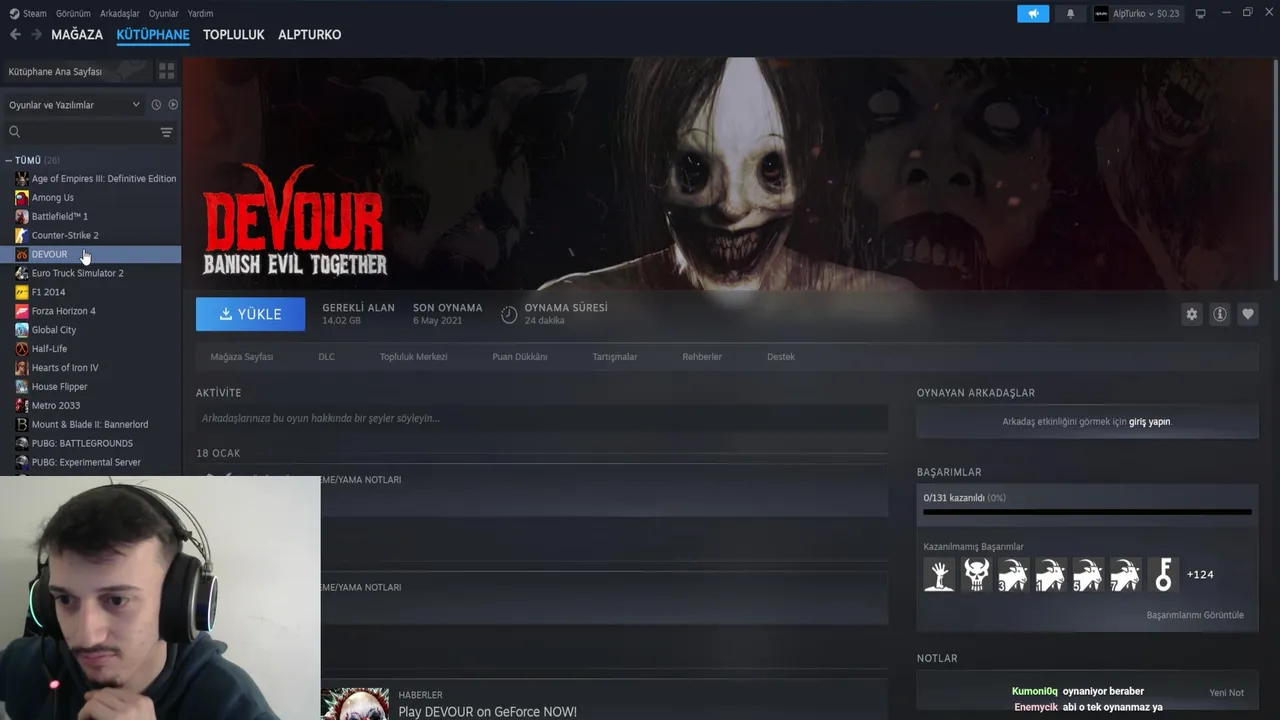The height and width of the screenshot is (720, 1280).
Task: Collapse the TÜMÜ category
Action: [9, 160]
